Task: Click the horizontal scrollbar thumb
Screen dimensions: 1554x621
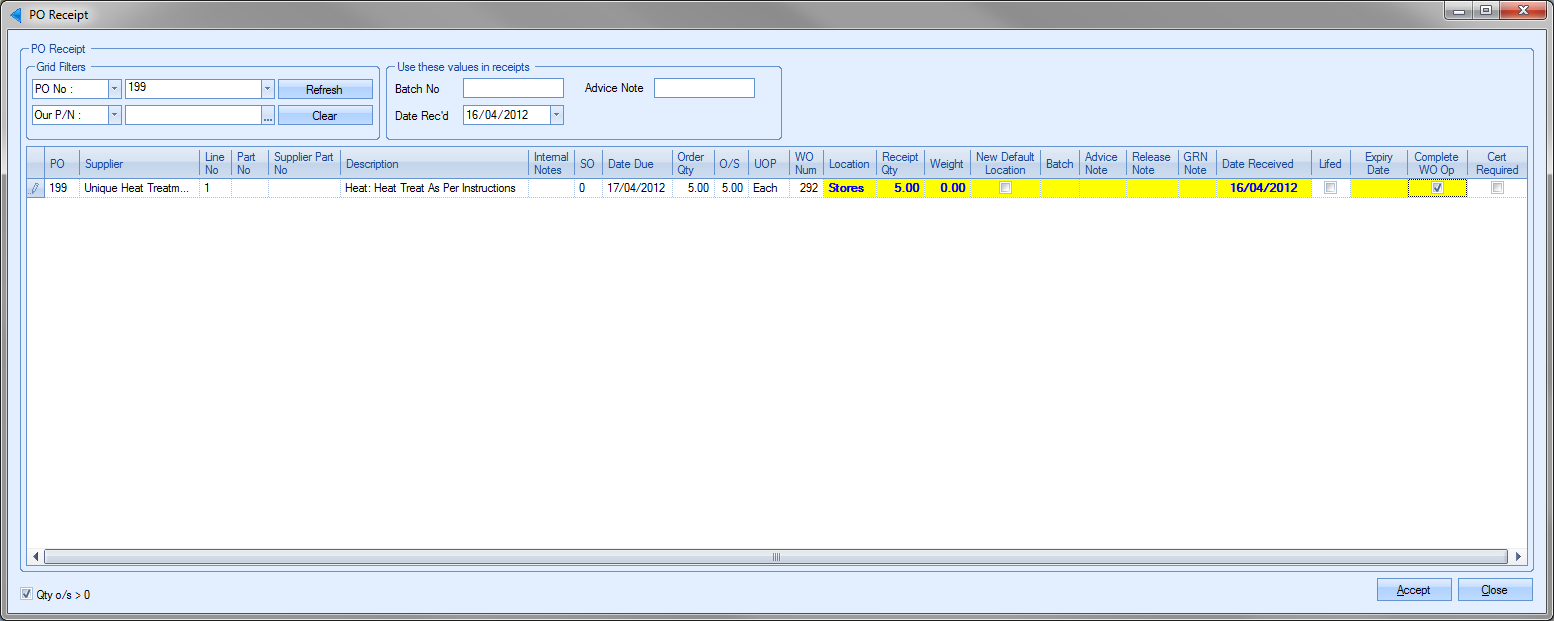Action: (x=775, y=556)
